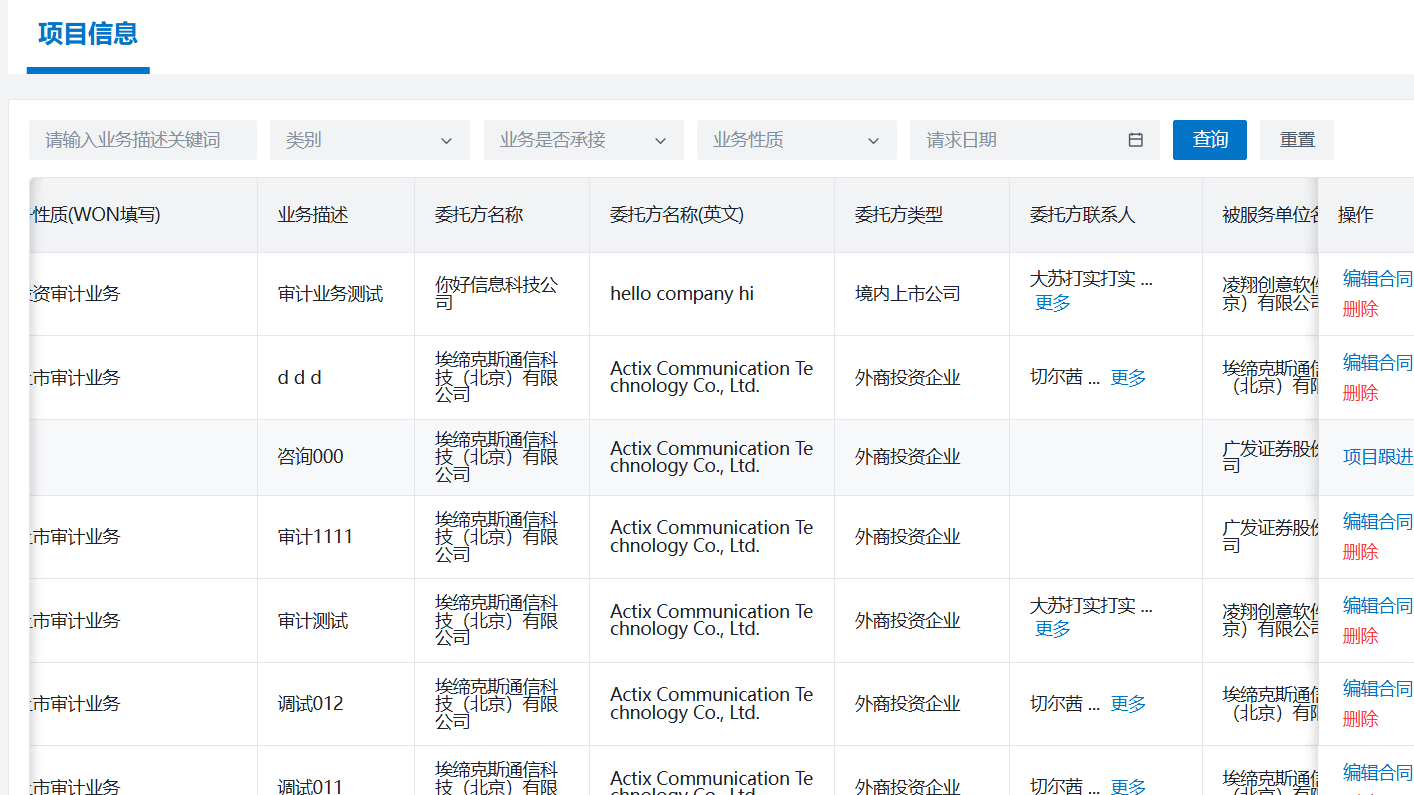Click 更多 in the 审计业务测试 contact cell
Image resolution: width=1414 pixels, height=795 pixels.
click(x=1053, y=303)
